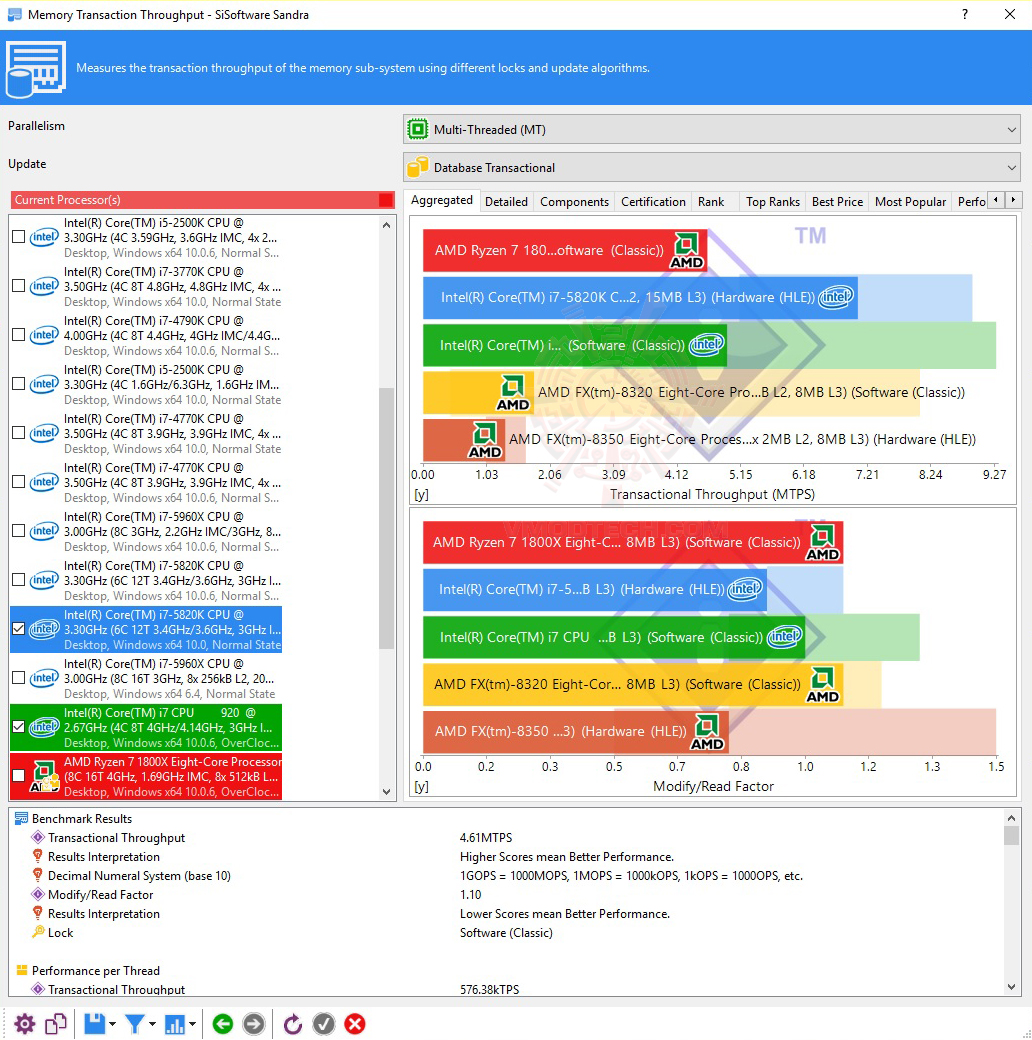Click AMD logo on FX-8320 throughput bar

click(513, 392)
